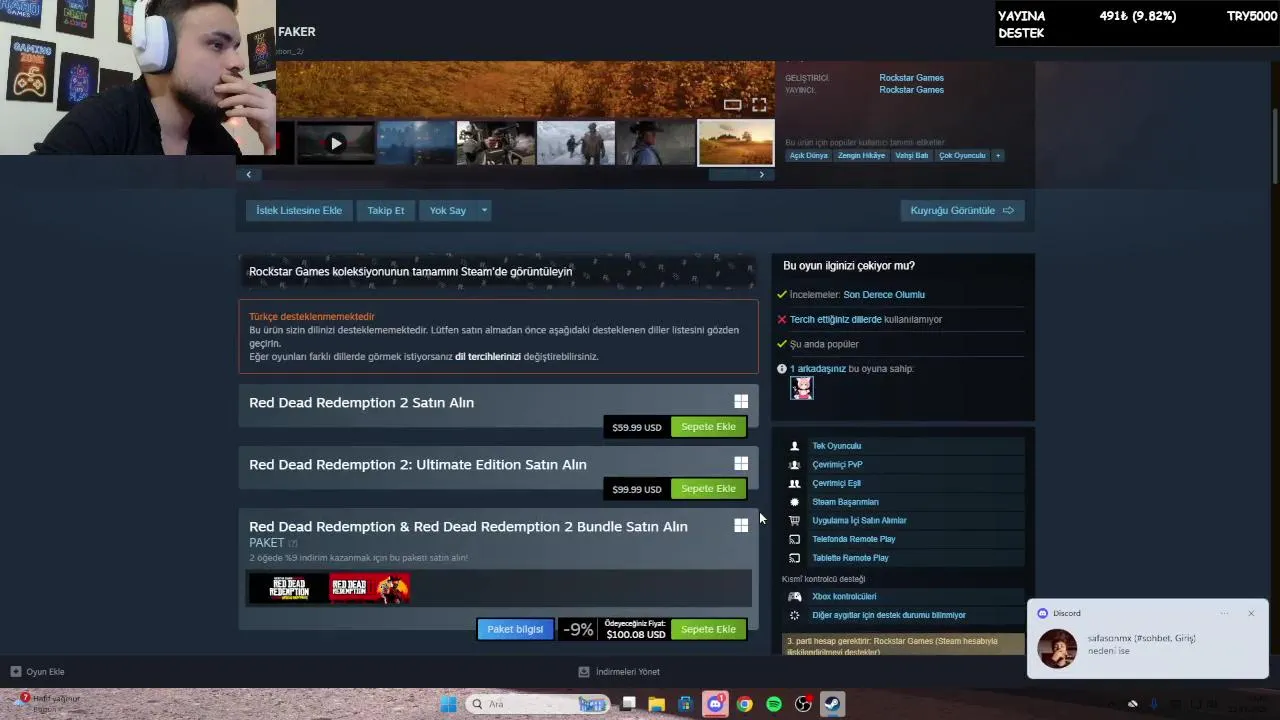Open the PAKET help question mark

pyautogui.click(x=293, y=543)
